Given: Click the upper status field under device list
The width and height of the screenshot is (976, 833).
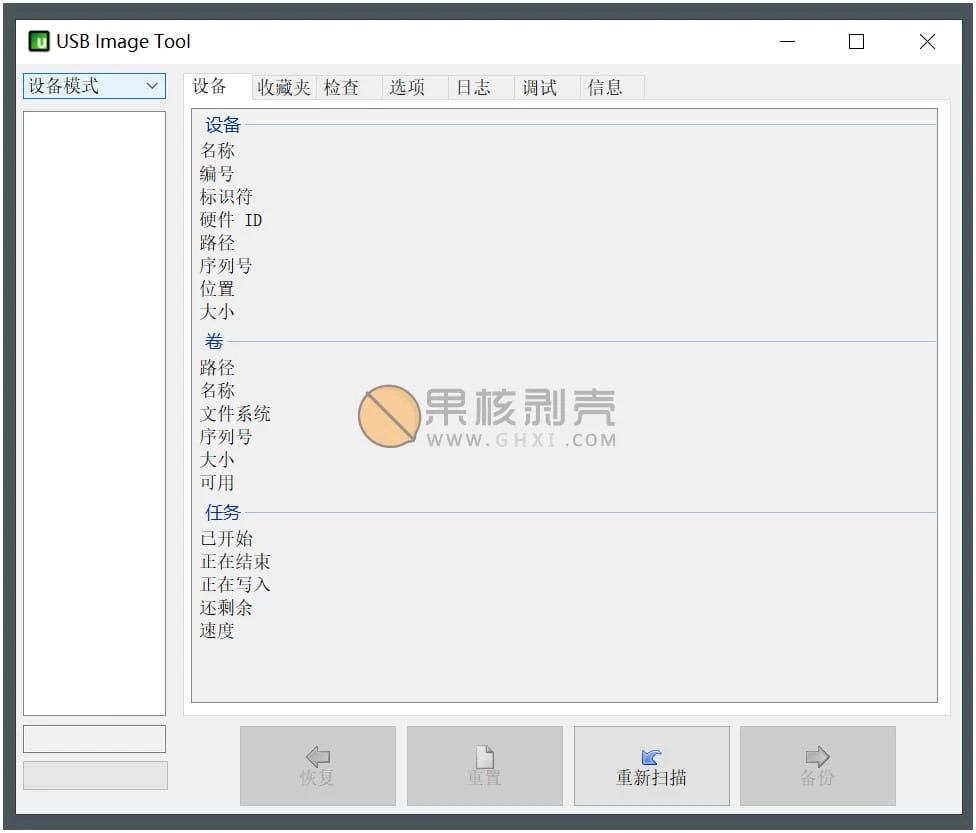Looking at the screenshot, I should tap(95, 739).
